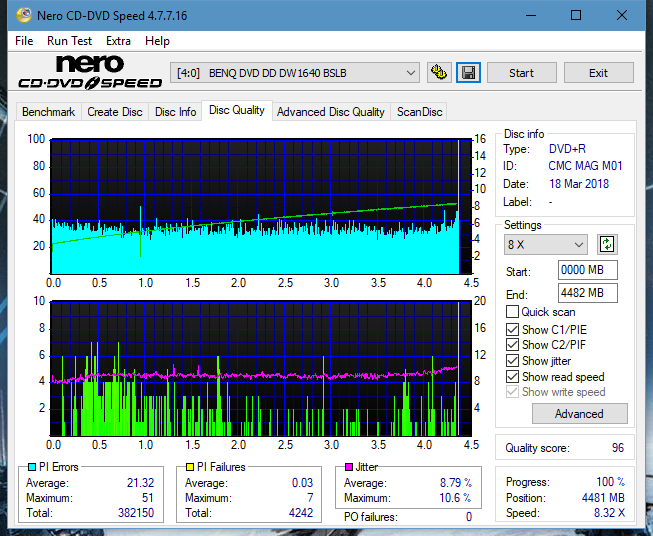Disable Show read speed checkbox
This screenshot has width=653, height=536.
click(x=512, y=376)
